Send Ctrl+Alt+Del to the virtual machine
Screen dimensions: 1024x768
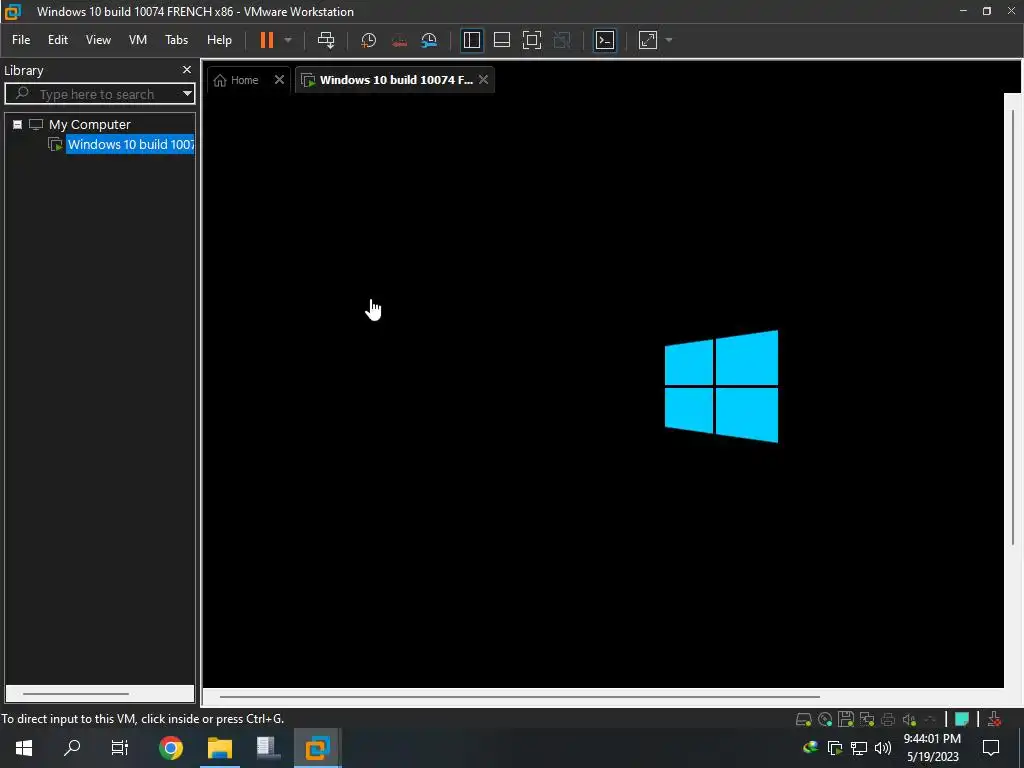coord(326,40)
